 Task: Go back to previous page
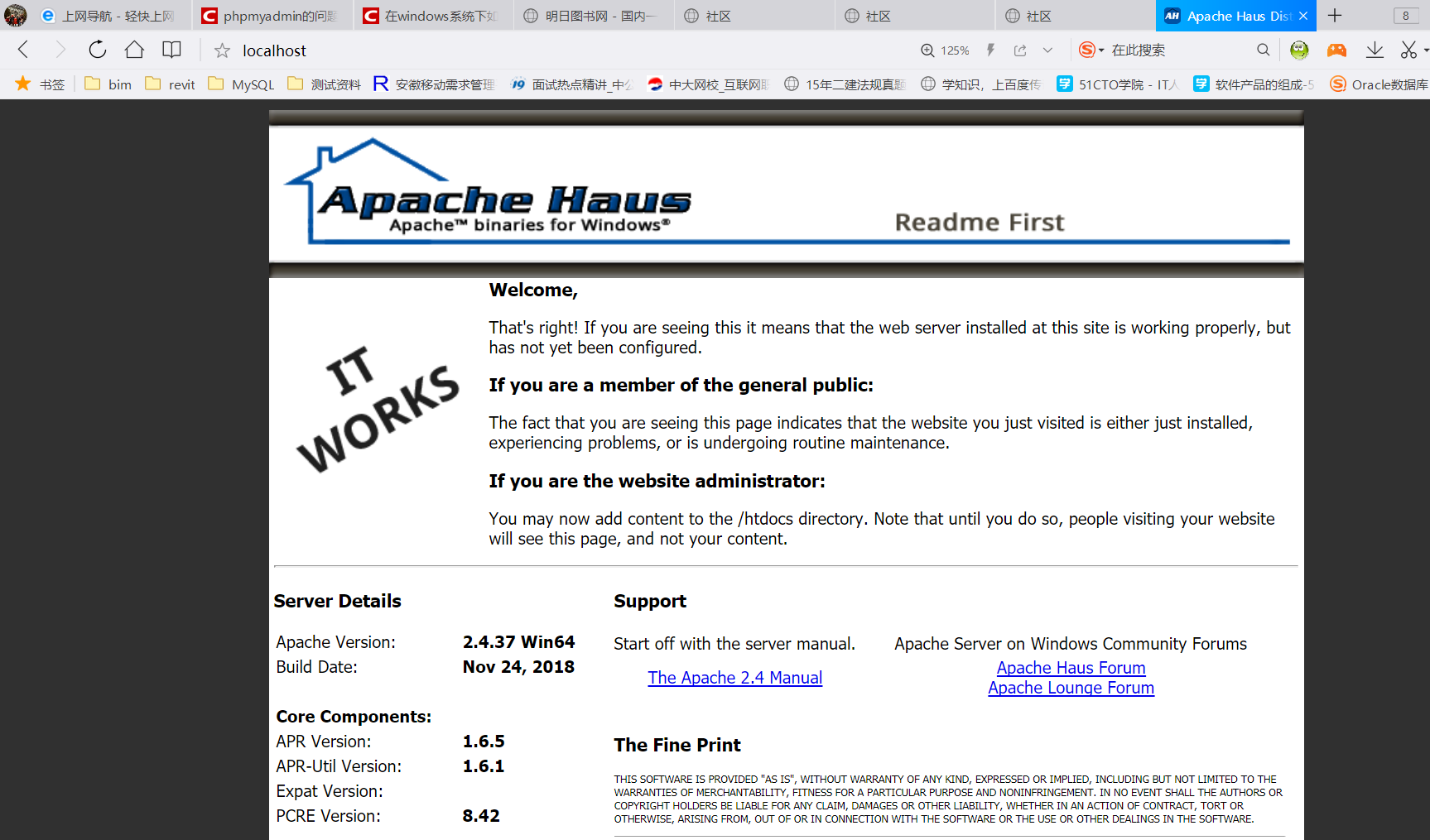coord(23,50)
